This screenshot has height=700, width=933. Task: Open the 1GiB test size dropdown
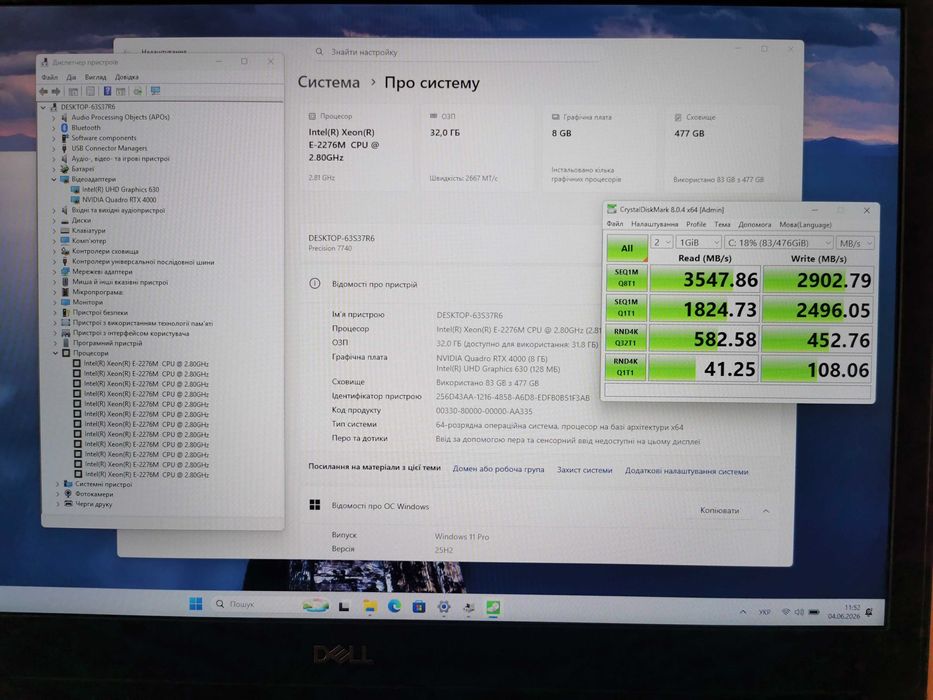point(699,242)
